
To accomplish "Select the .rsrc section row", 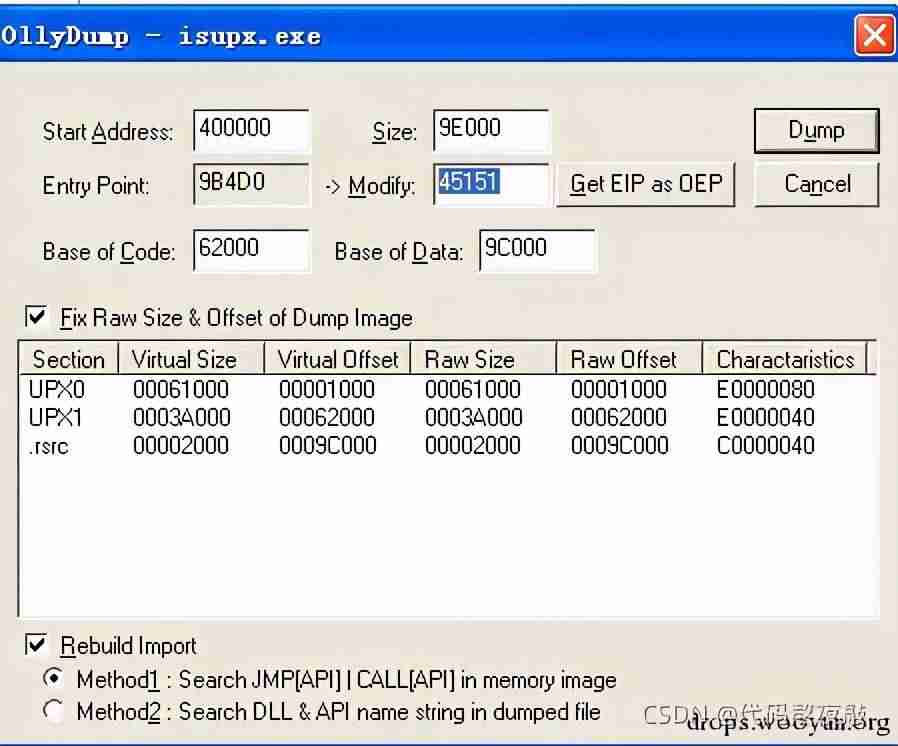I will pyautogui.click(x=447, y=445).
